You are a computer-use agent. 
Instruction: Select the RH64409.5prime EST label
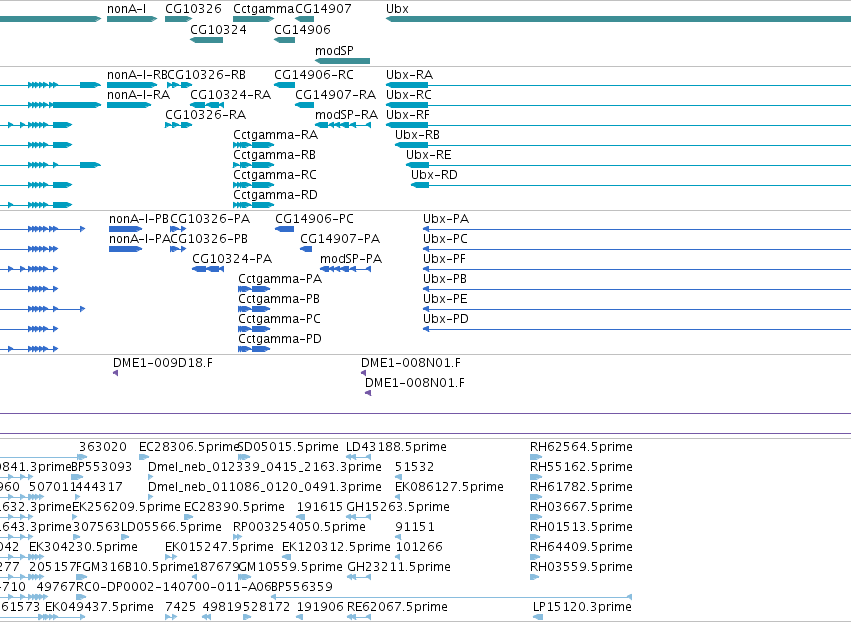581,547
